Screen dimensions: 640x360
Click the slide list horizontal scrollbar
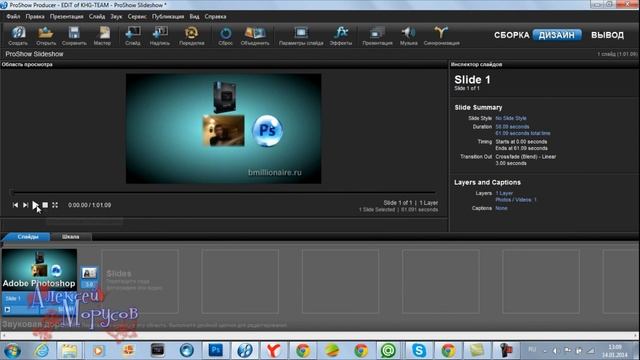[320, 336]
